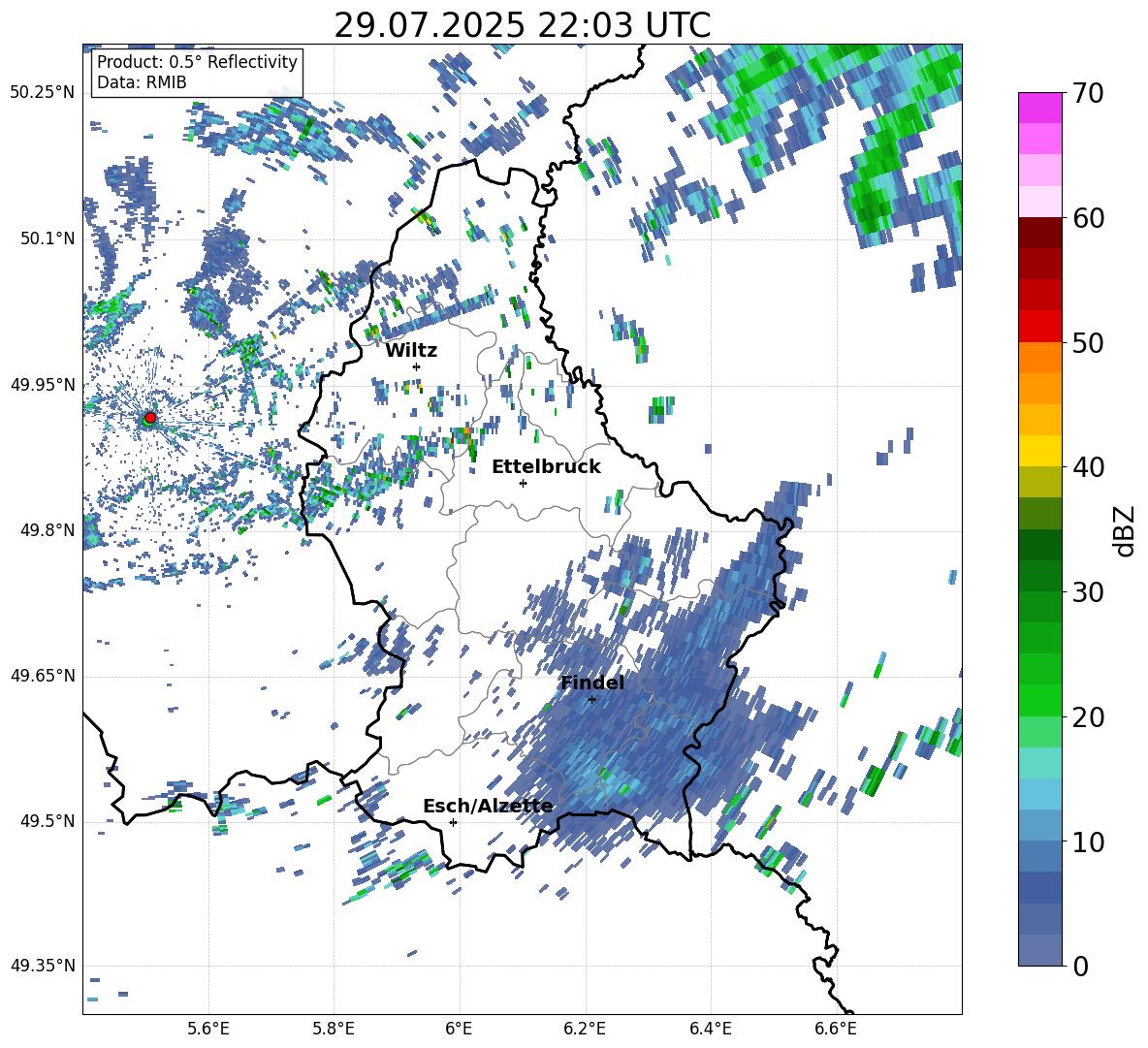Click the 60 tick on the colorbar
1148x1048 pixels.
pyautogui.click(x=1088, y=218)
